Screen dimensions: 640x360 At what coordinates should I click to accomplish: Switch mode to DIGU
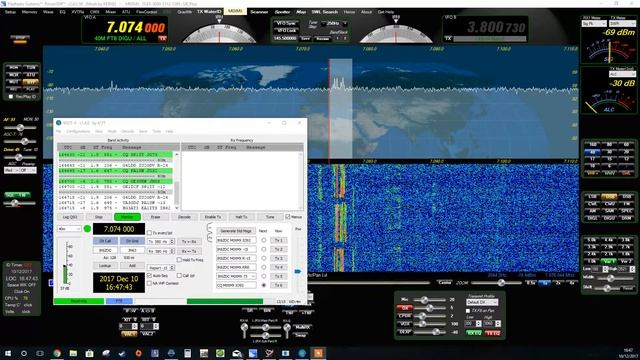pyautogui.click(x=609, y=218)
